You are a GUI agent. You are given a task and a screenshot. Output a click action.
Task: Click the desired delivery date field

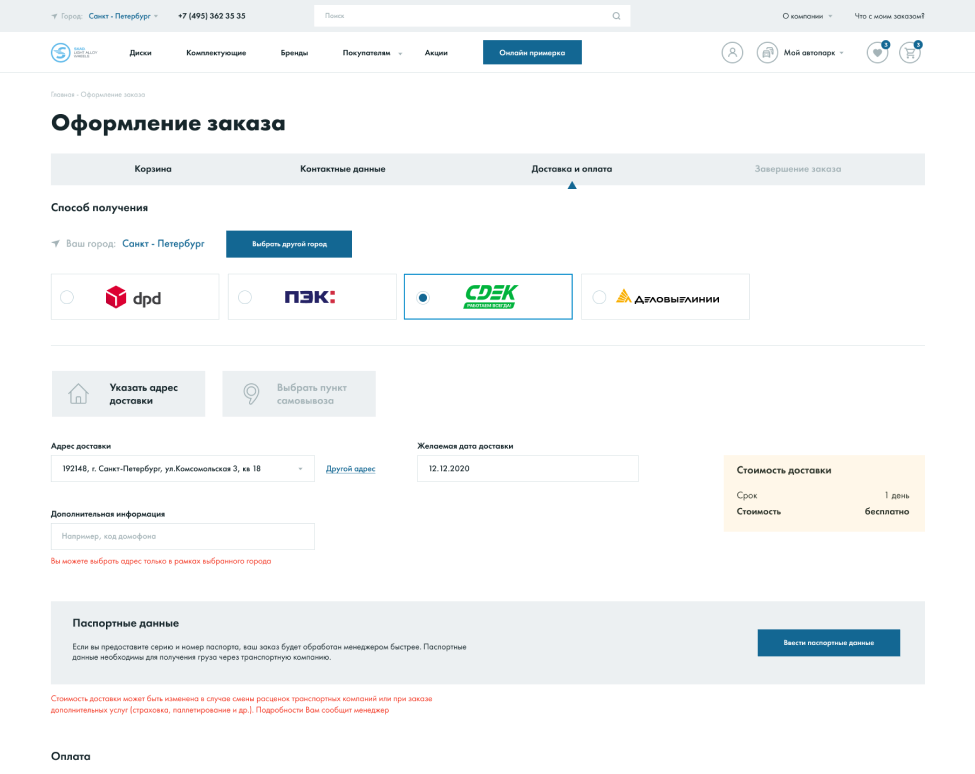click(527, 468)
